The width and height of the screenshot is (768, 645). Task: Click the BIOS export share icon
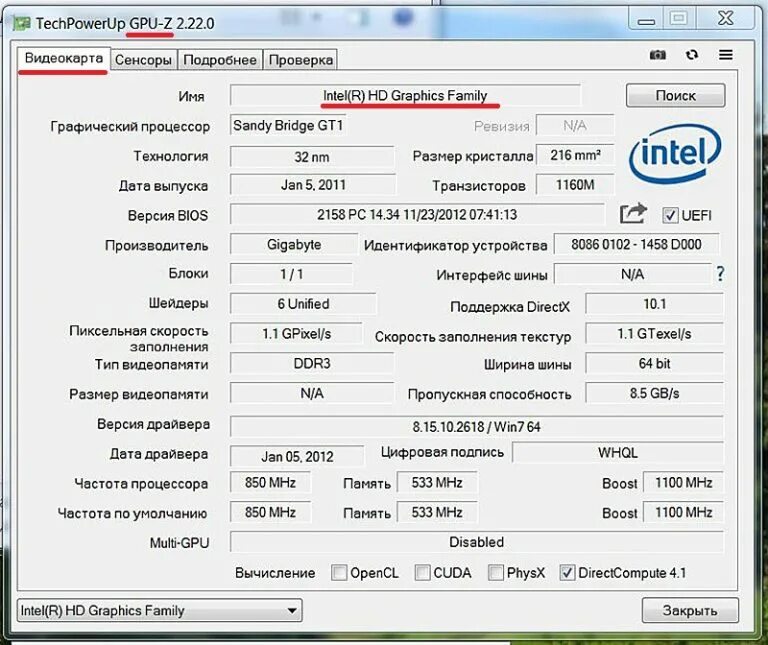(633, 214)
